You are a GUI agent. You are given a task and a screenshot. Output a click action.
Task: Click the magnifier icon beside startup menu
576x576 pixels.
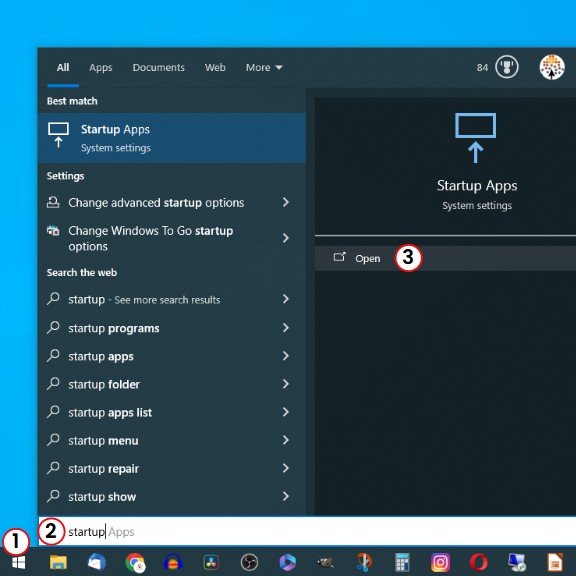pyautogui.click(x=53, y=440)
